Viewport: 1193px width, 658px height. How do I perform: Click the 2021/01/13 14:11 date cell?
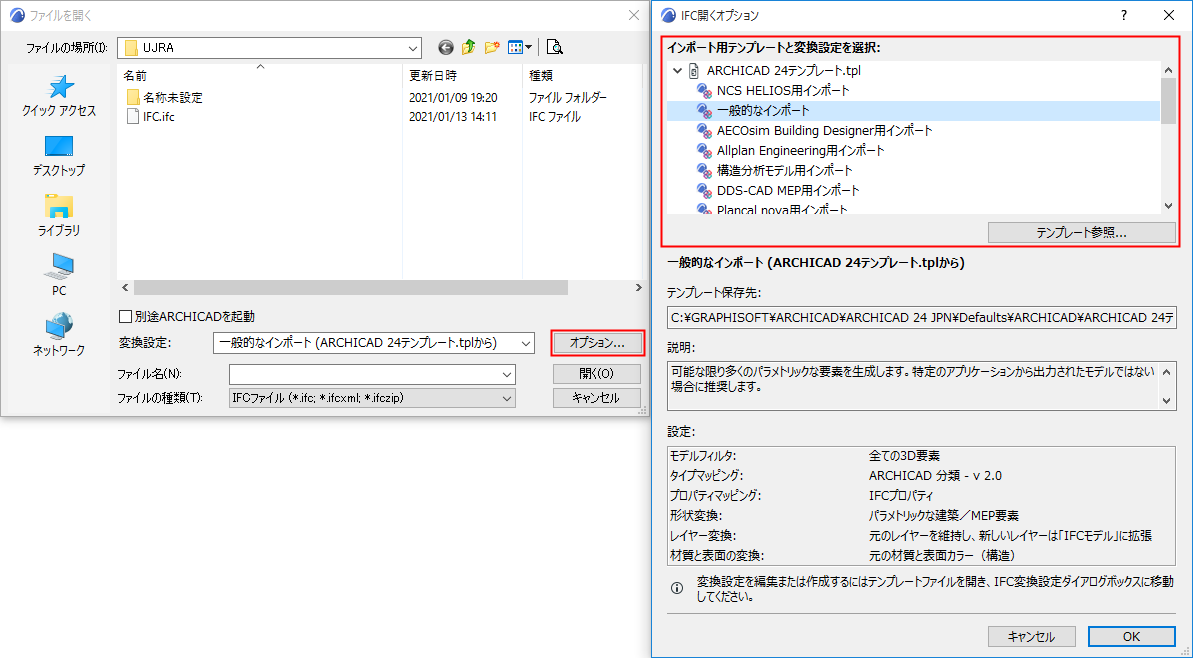453,117
